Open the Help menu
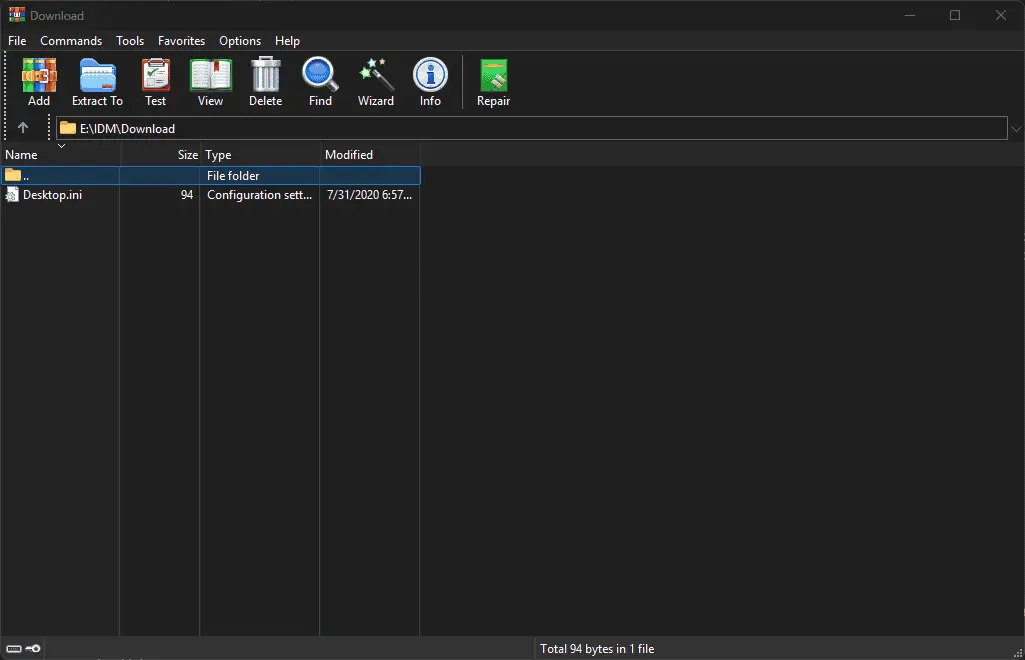This screenshot has height=660, width=1025. click(287, 41)
